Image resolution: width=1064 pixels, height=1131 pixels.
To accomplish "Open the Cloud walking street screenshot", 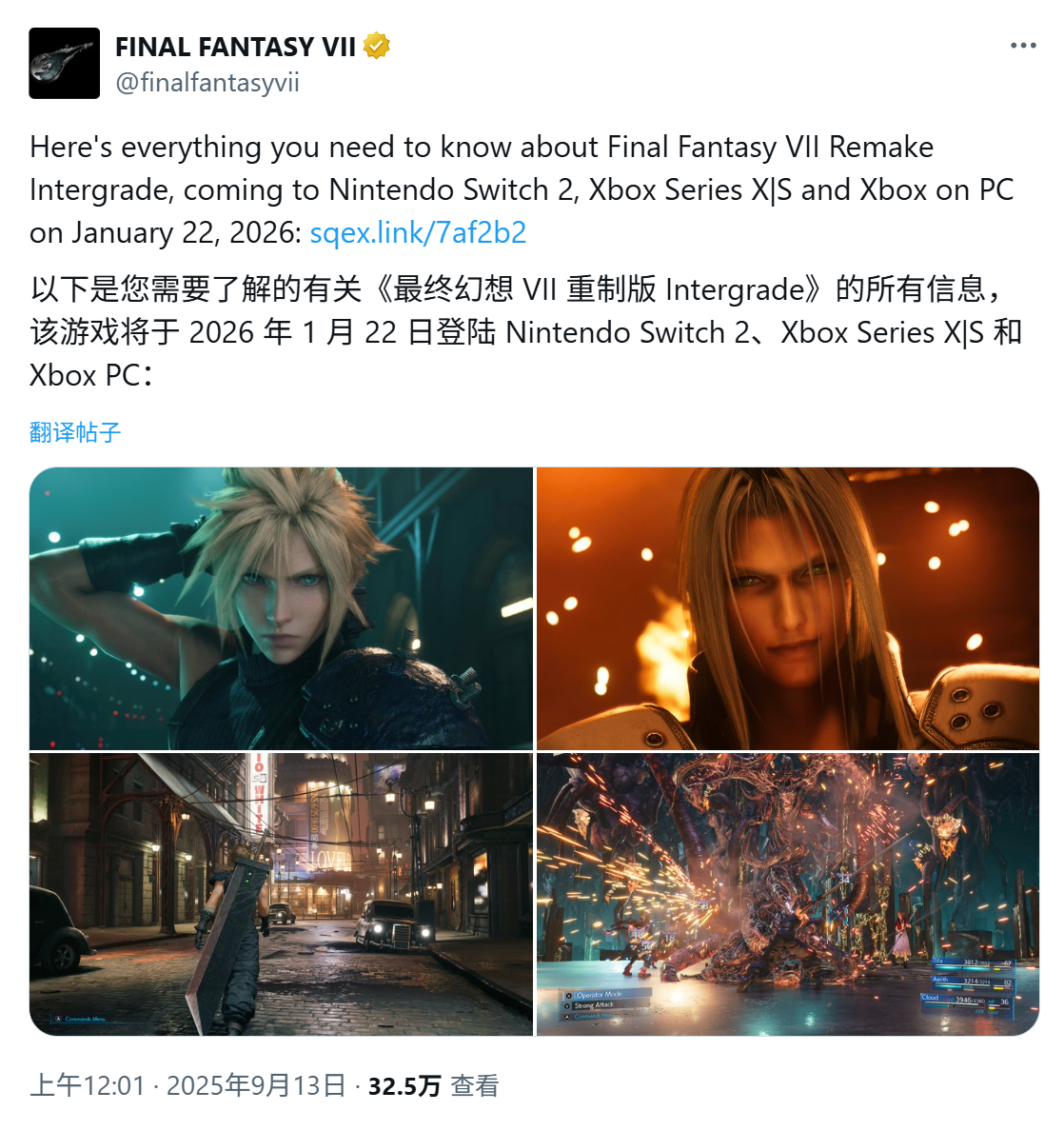I will pyautogui.click(x=281, y=894).
